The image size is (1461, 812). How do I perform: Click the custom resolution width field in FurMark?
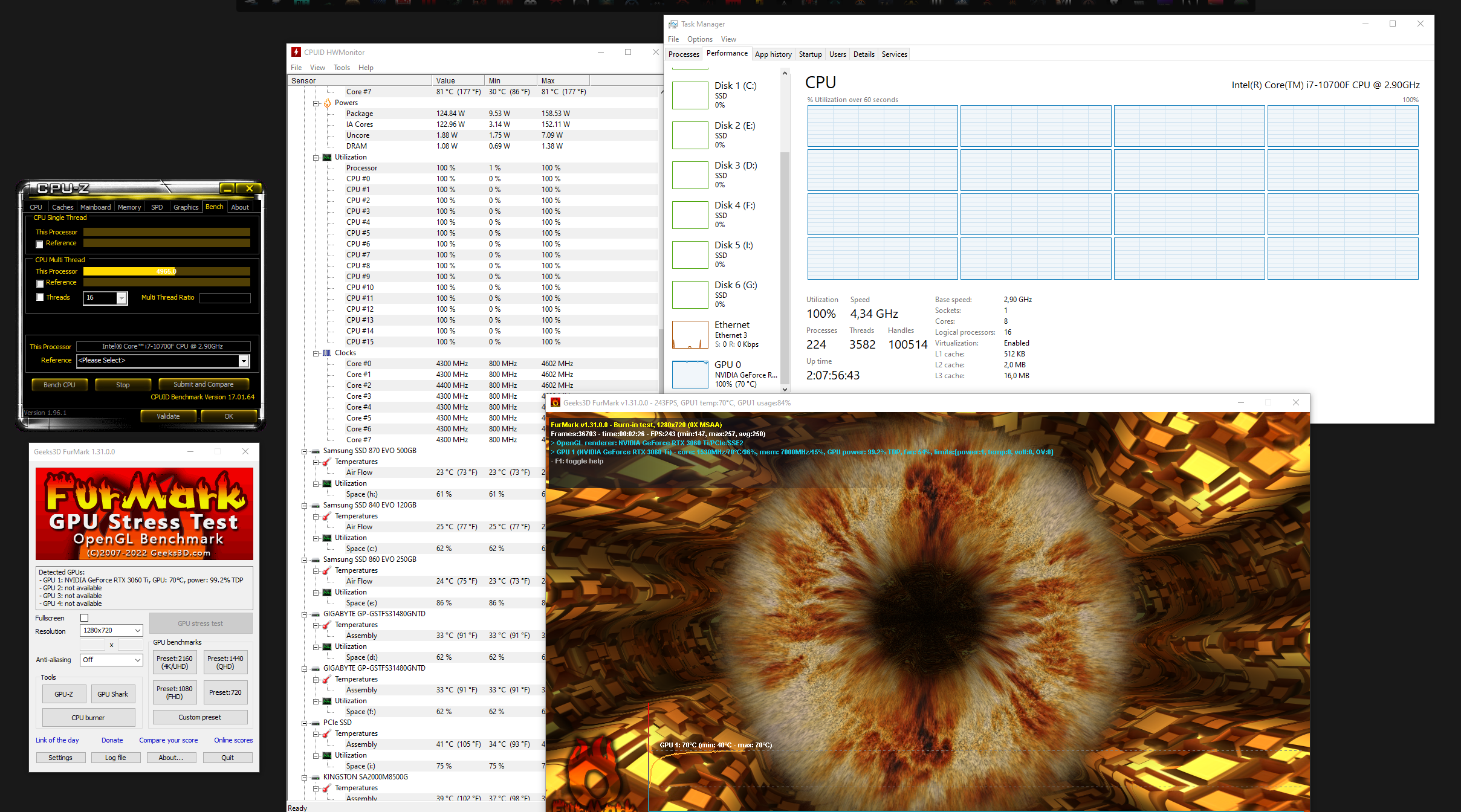coord(92,645)
